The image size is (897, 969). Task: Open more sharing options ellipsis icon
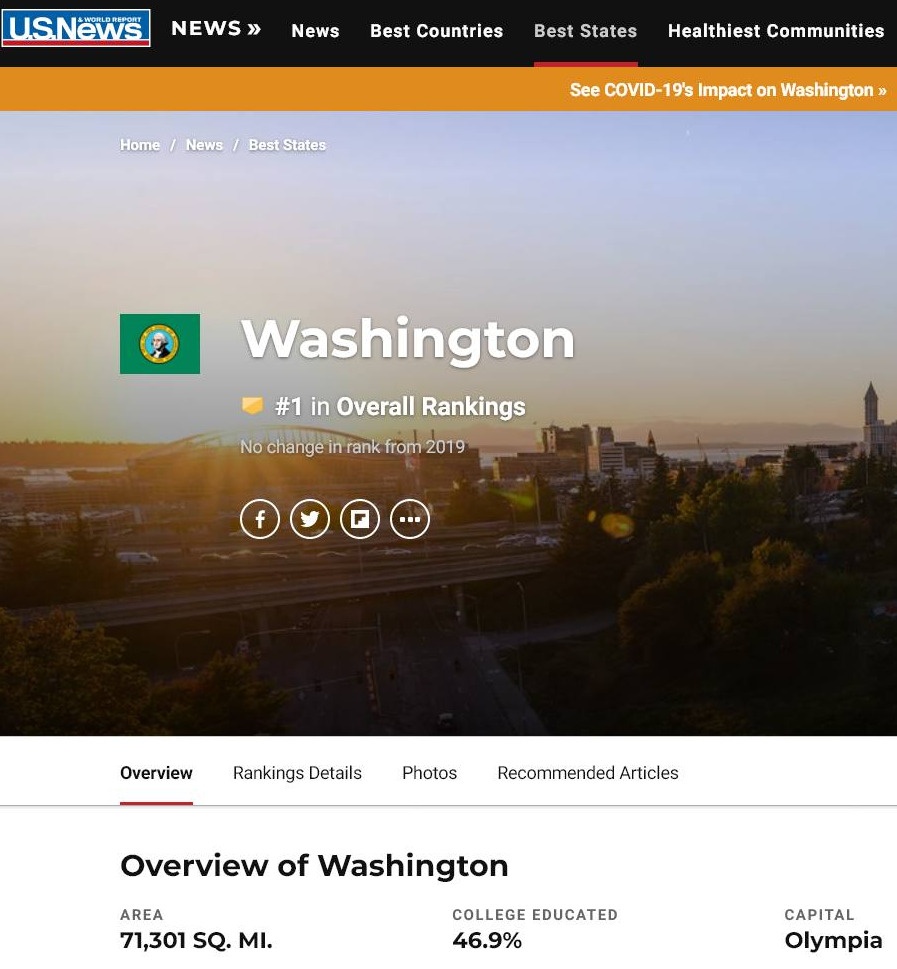410,519
